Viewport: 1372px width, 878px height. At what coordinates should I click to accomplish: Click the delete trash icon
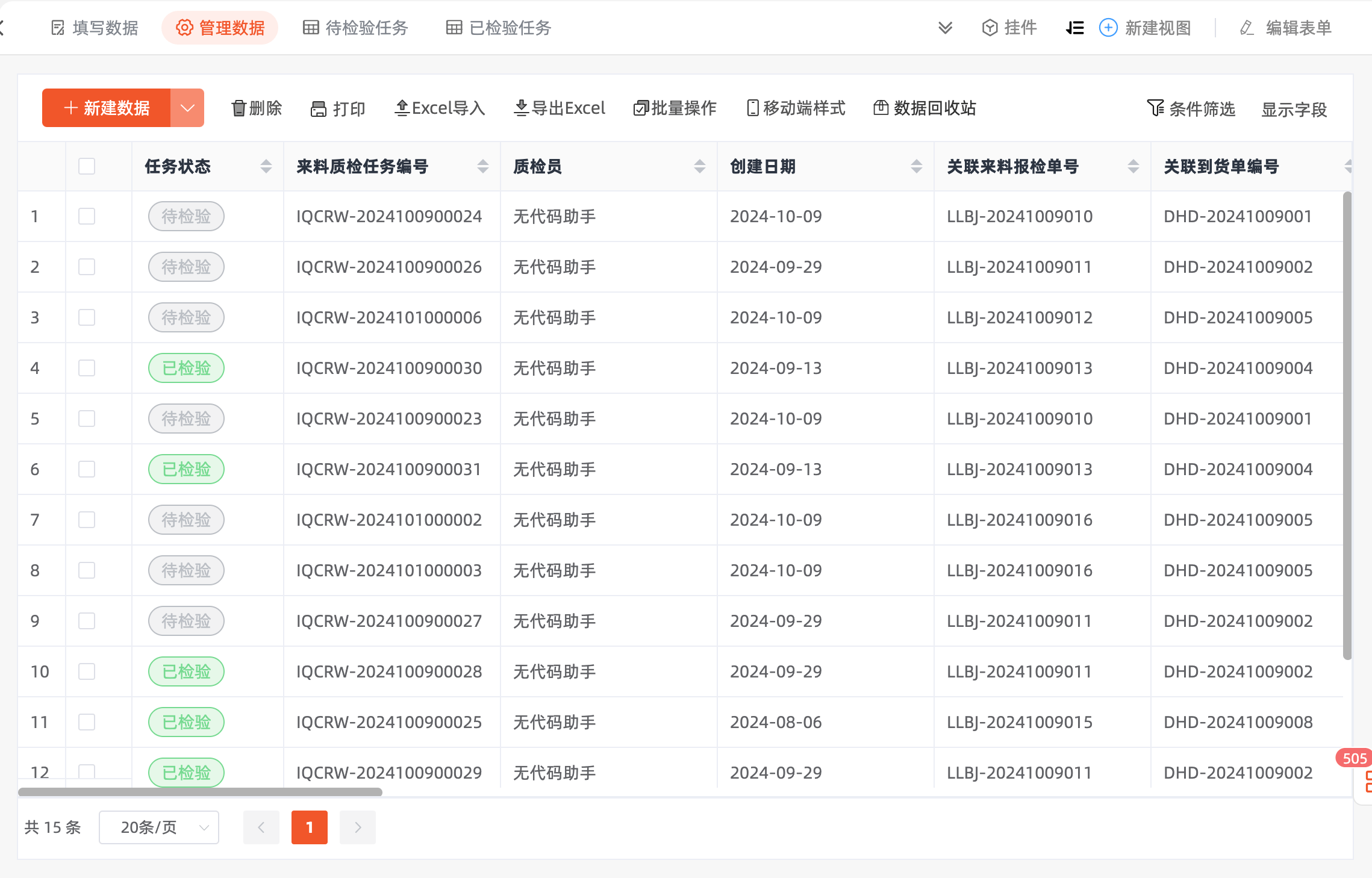pyautogui.click(x=239, y=108)
